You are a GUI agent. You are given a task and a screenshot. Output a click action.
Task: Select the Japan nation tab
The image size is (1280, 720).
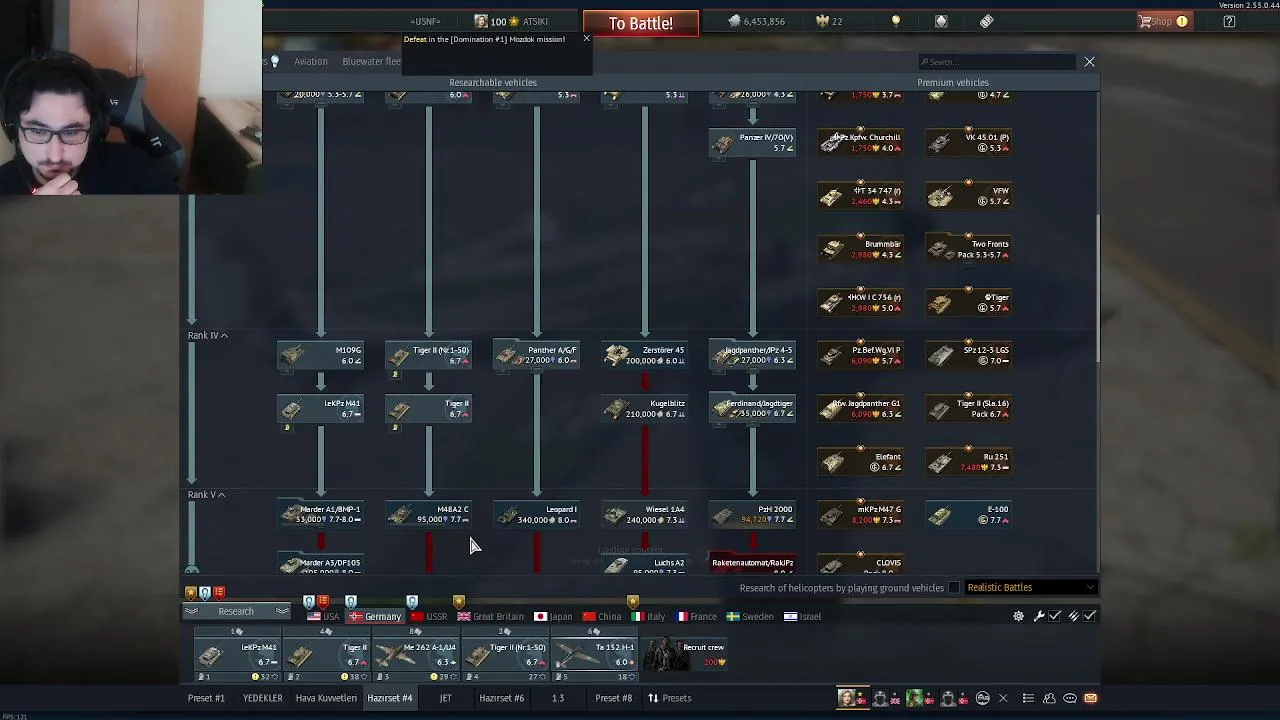point(554,617)
